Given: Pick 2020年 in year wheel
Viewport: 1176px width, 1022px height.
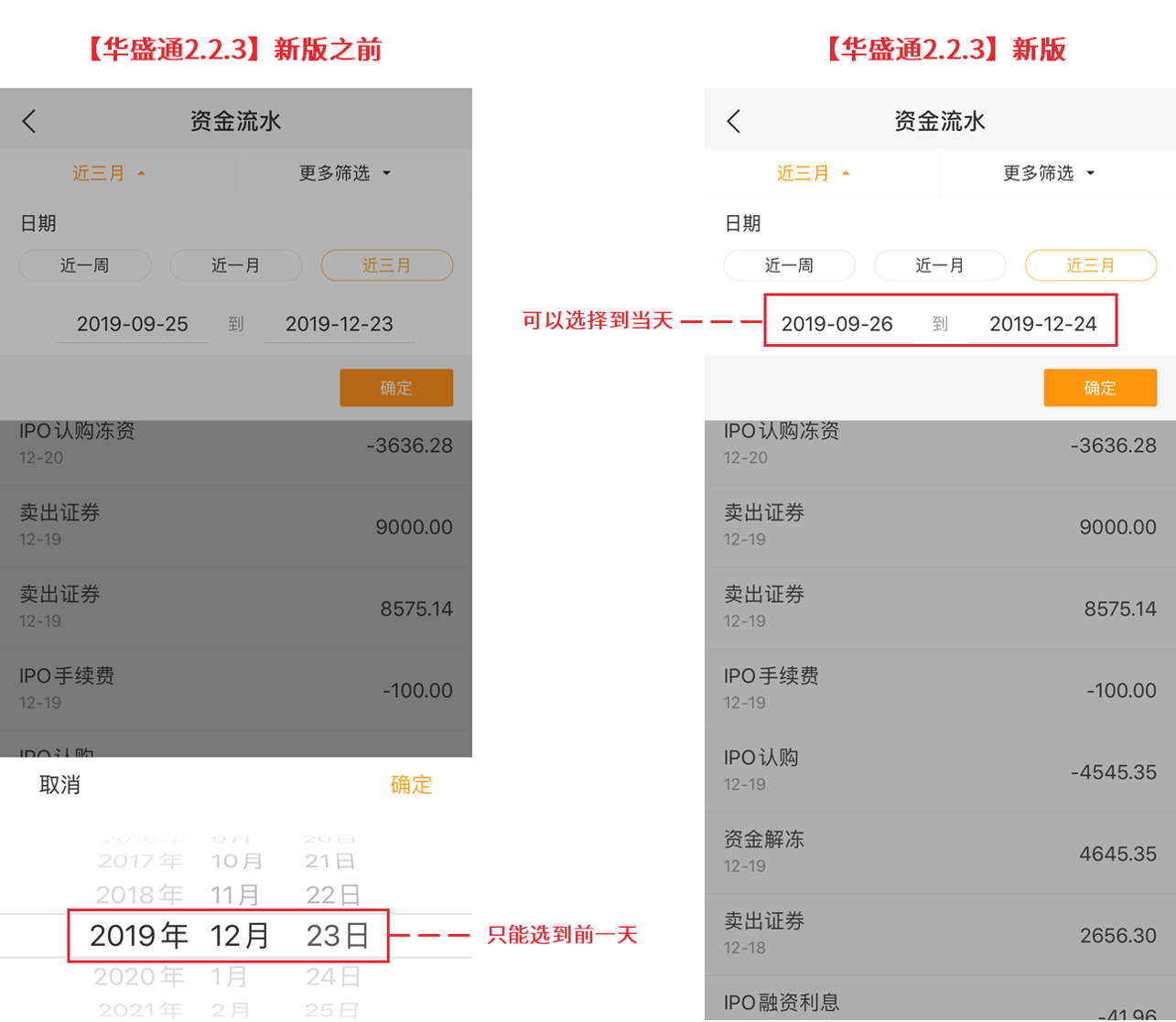Looking at the screenshot, I should 139,977.
